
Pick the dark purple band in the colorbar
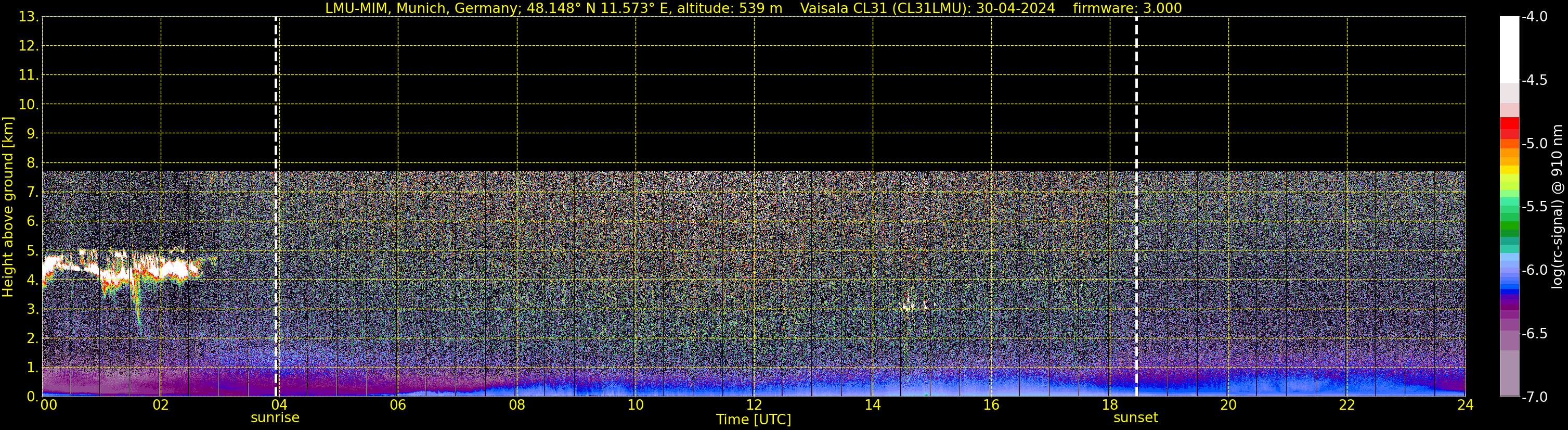[x=1509, y=302]
